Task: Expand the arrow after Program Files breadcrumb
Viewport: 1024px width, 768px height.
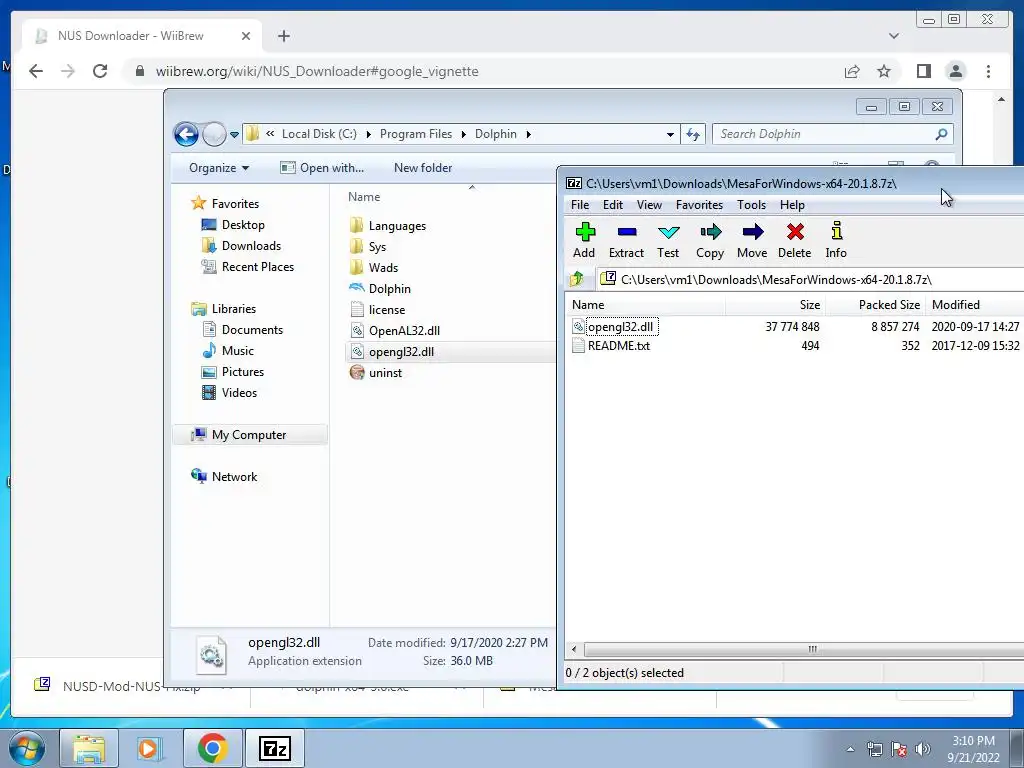Action: [x=464, y=135]
